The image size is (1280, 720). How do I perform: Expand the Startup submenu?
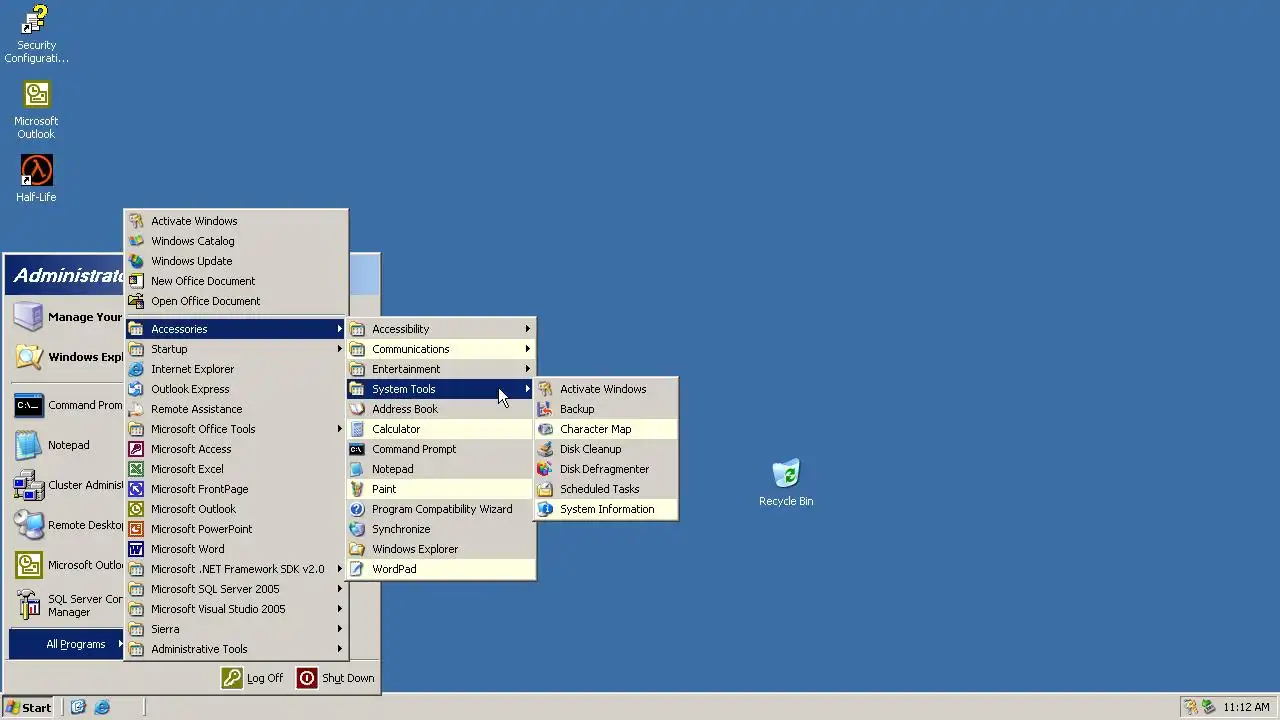(x=236, y=349)
